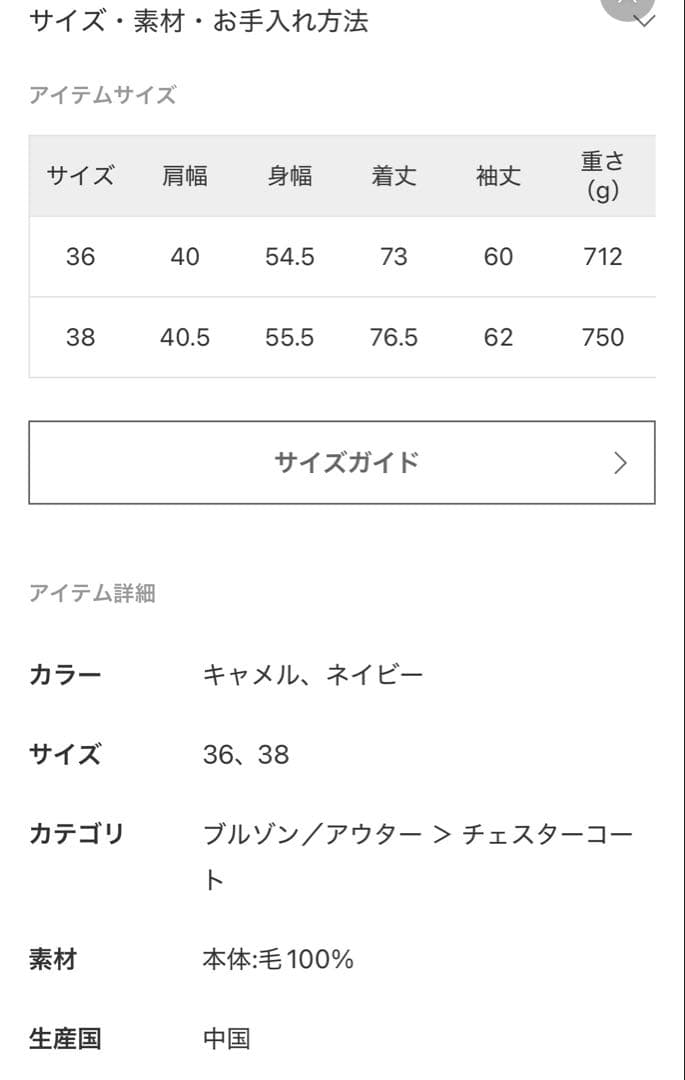Click the 身幅 column header
The width and height of the screenshot is (685, 1080).
(x=290, y=176)
